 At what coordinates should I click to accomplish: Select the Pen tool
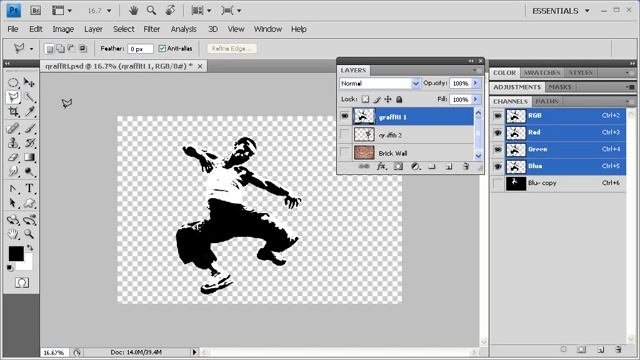point(13,189)
